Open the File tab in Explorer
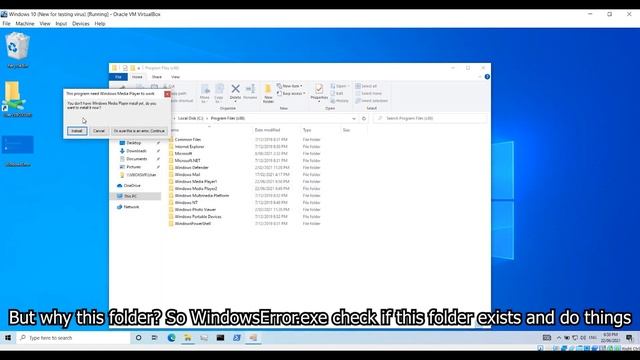 pos(118,77)
